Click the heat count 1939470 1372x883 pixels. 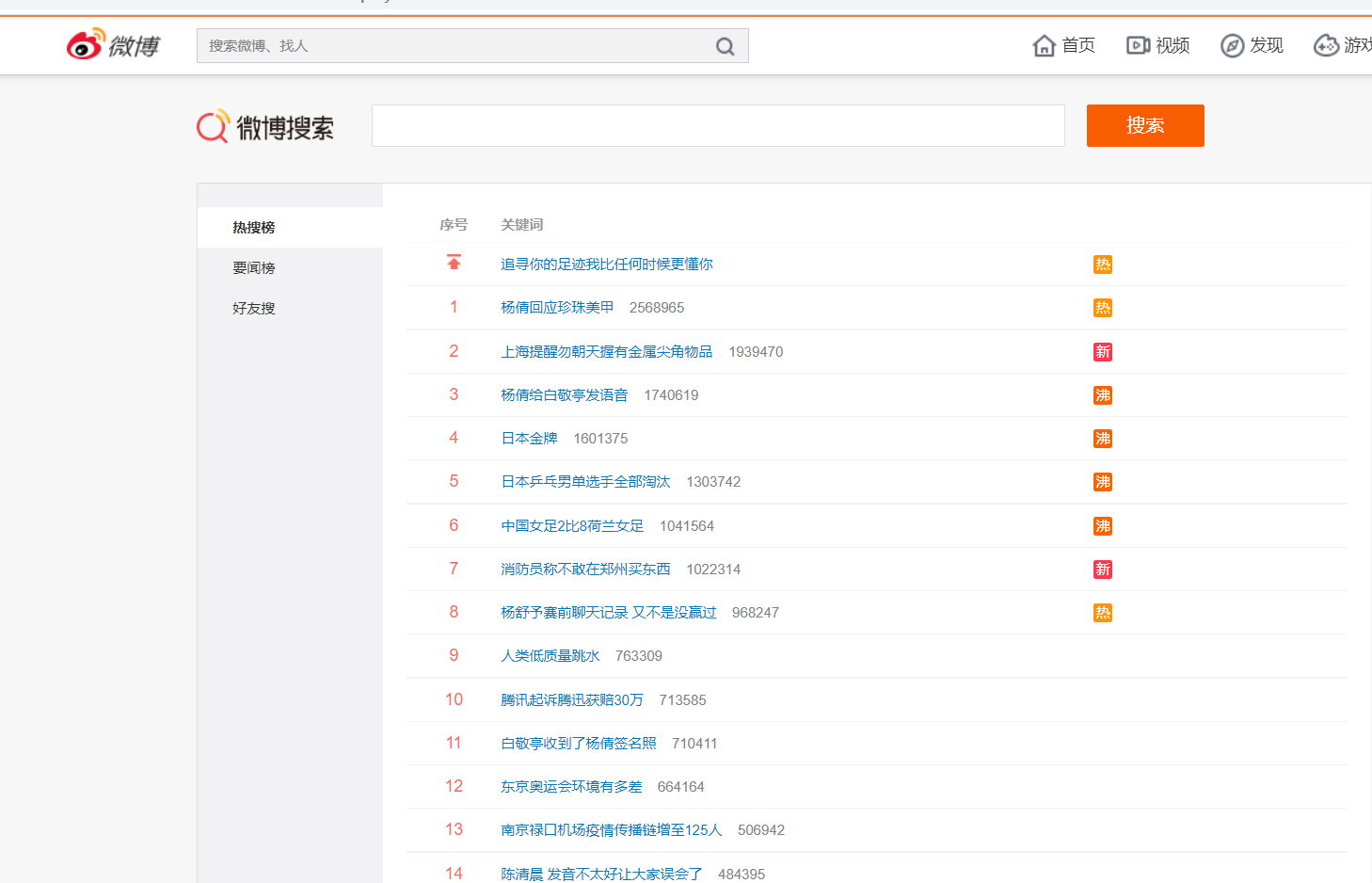(x=756, y=352)
